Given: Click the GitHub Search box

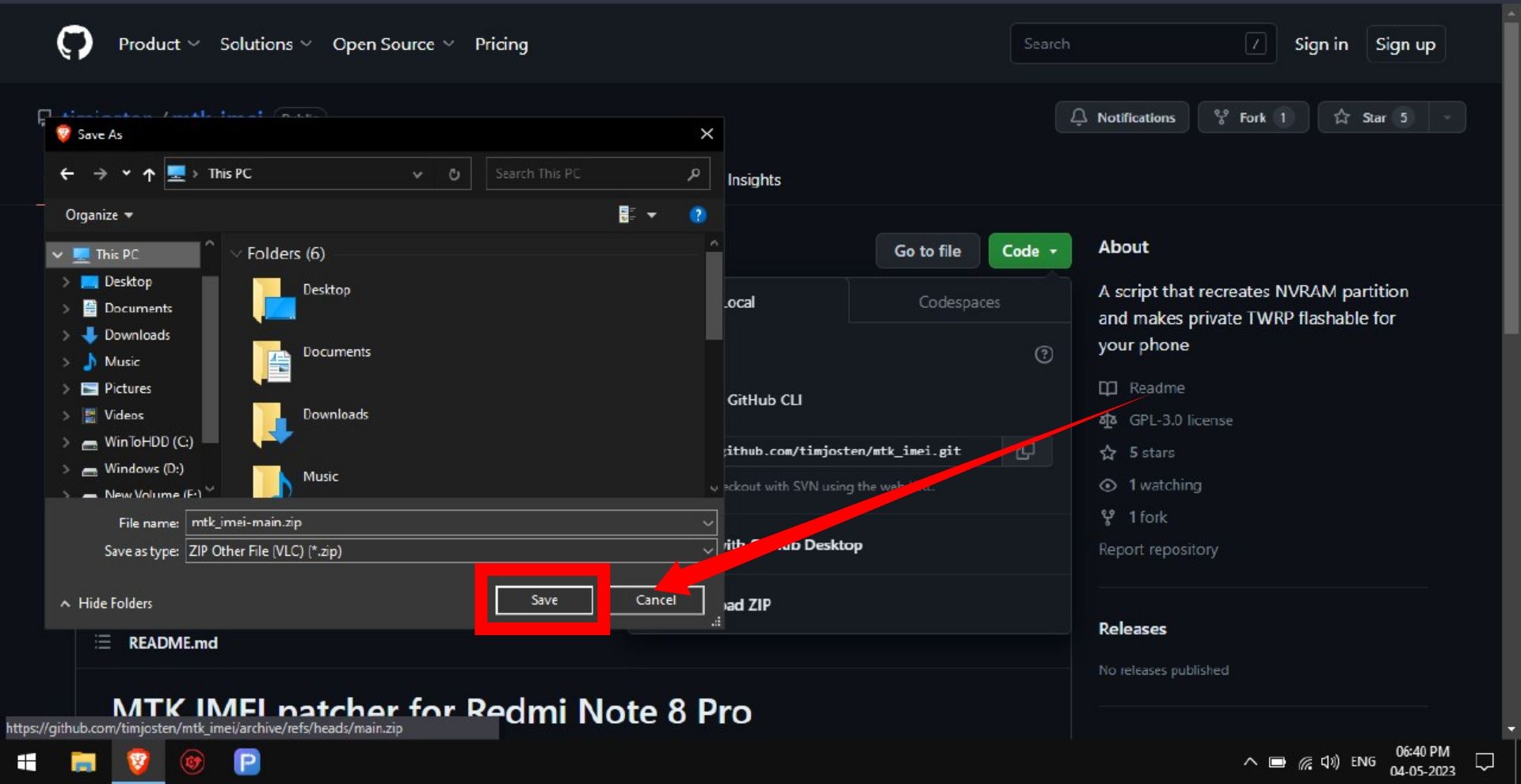Looking at the screenshot, I should coord(1143,44).
